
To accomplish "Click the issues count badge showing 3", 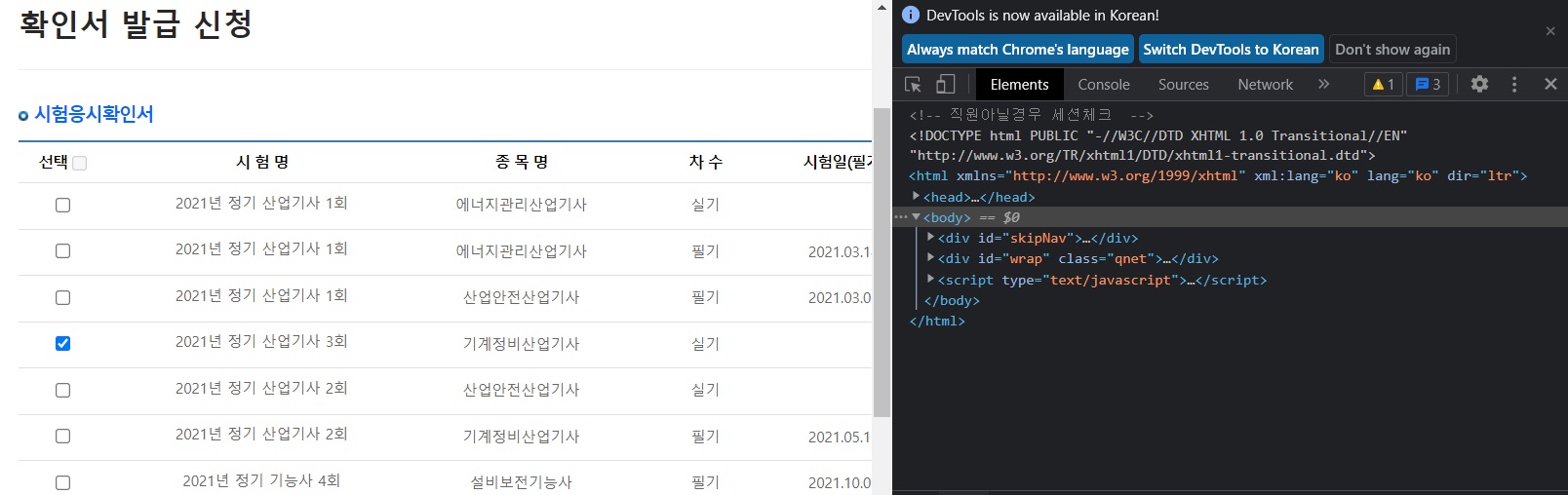I will [x=1428, y=84].
